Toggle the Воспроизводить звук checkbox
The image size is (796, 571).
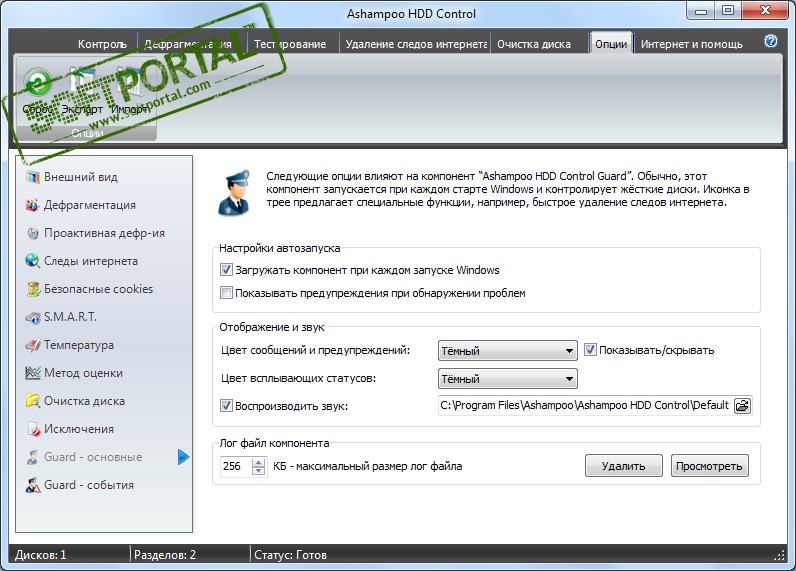(226, 406)
